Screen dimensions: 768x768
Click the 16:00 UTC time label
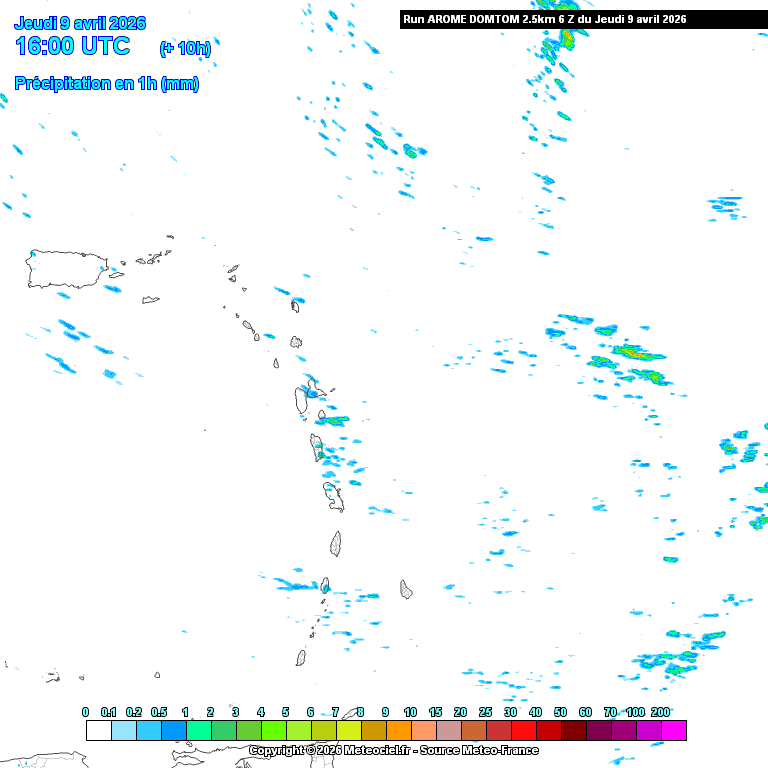(x=72, y=46)
